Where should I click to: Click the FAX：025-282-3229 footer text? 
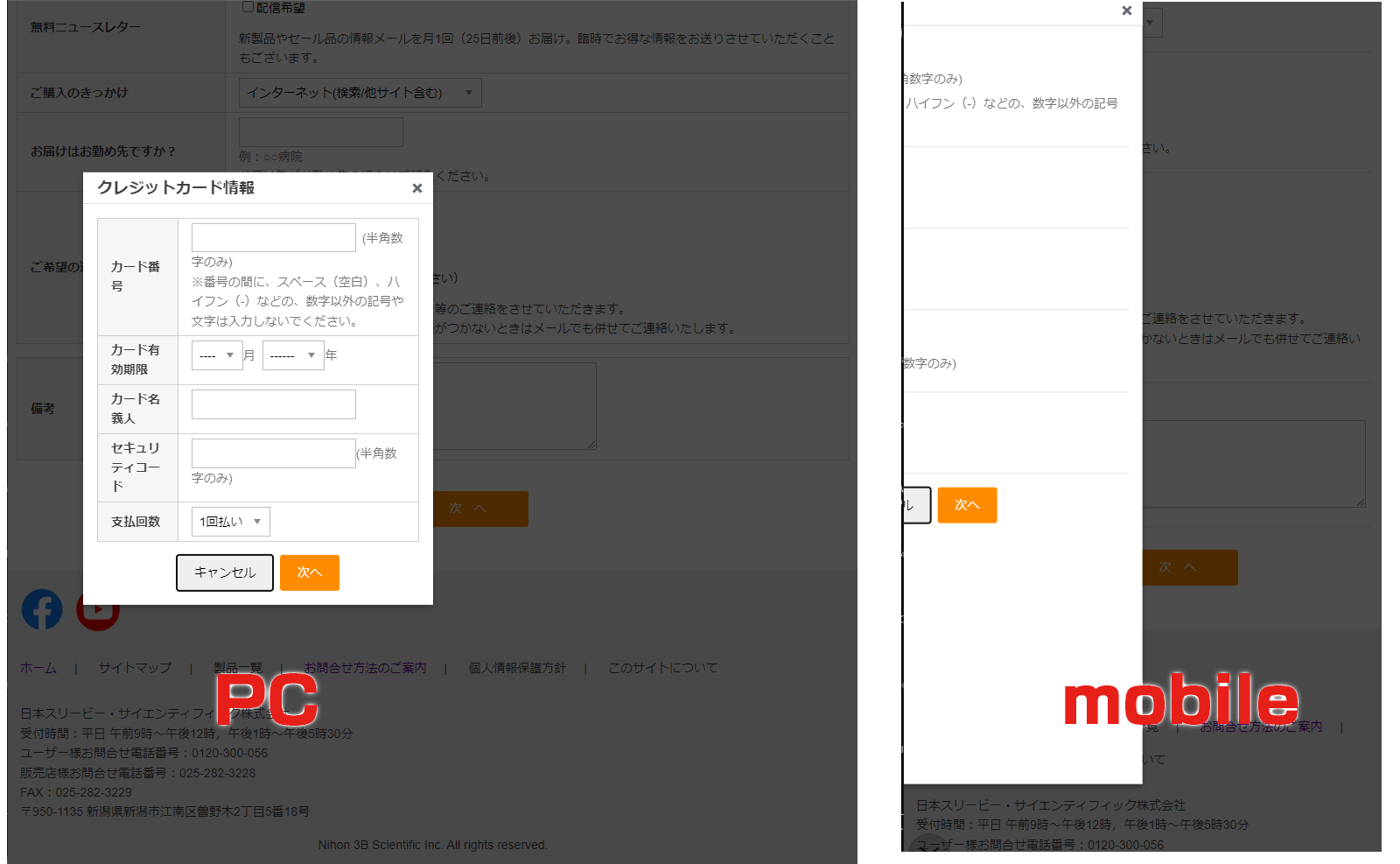coord(76,792)
